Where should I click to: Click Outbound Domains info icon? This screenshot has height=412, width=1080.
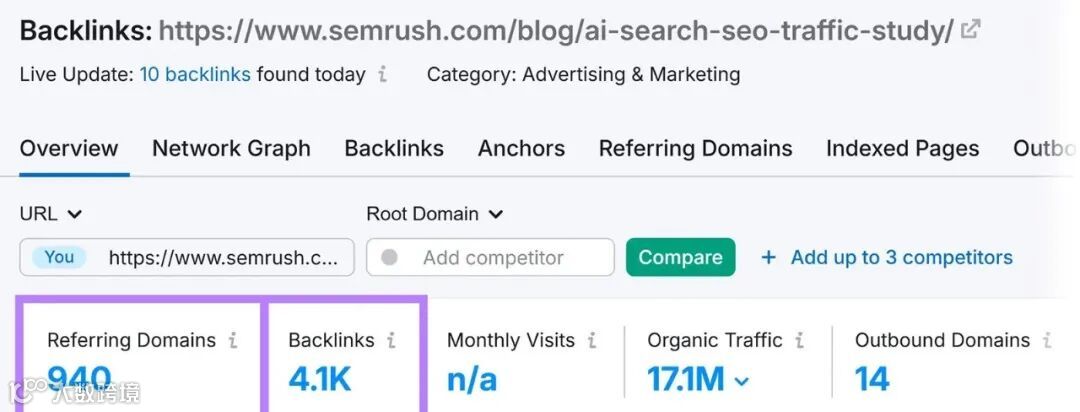tap(1047, 341)
